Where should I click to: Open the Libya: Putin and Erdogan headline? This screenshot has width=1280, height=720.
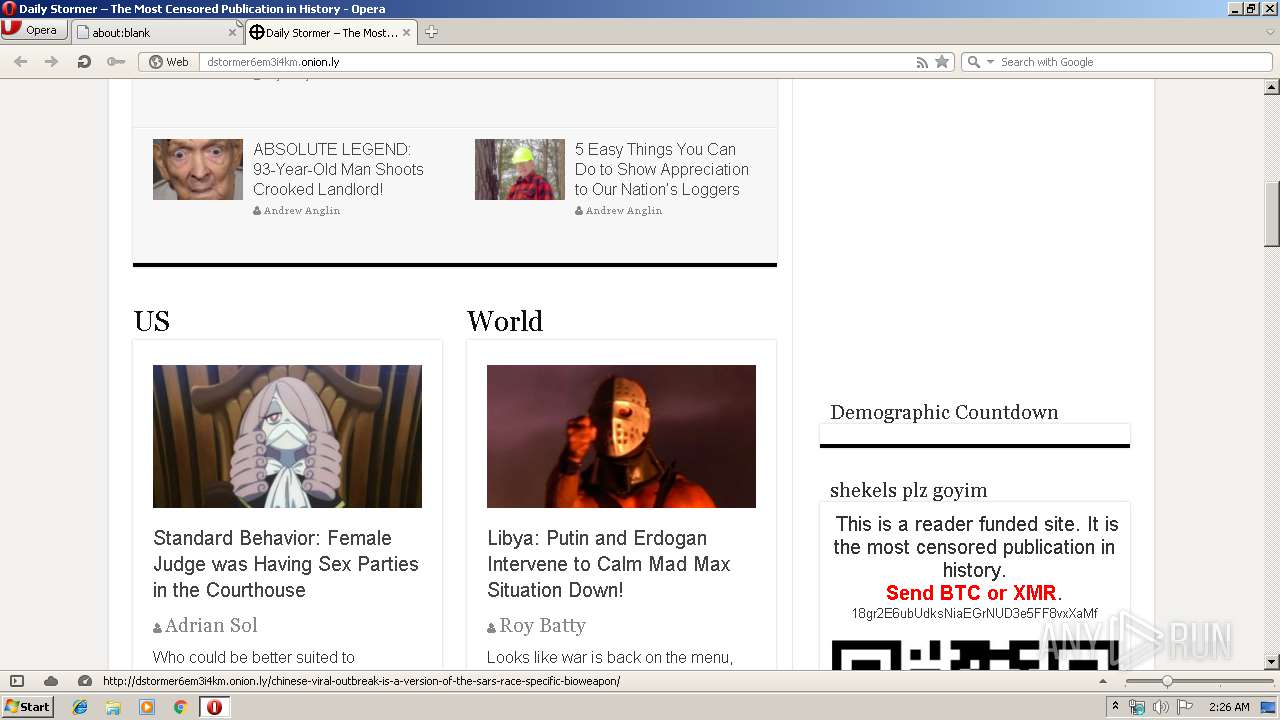(x=609, y=564)
